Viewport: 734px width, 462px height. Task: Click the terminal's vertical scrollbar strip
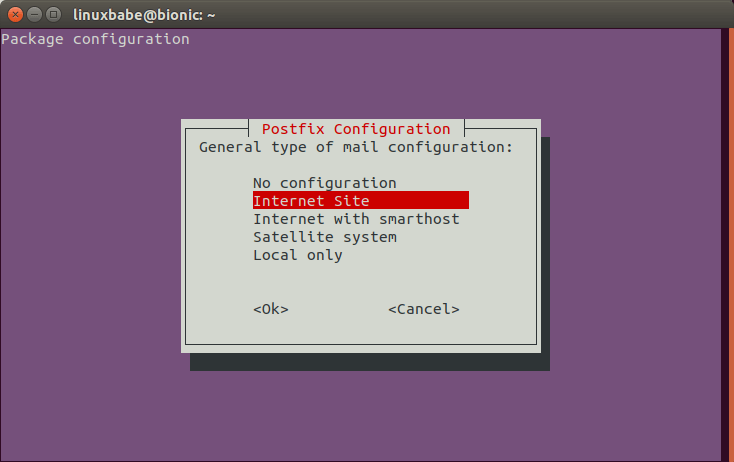tap(728, 245)
